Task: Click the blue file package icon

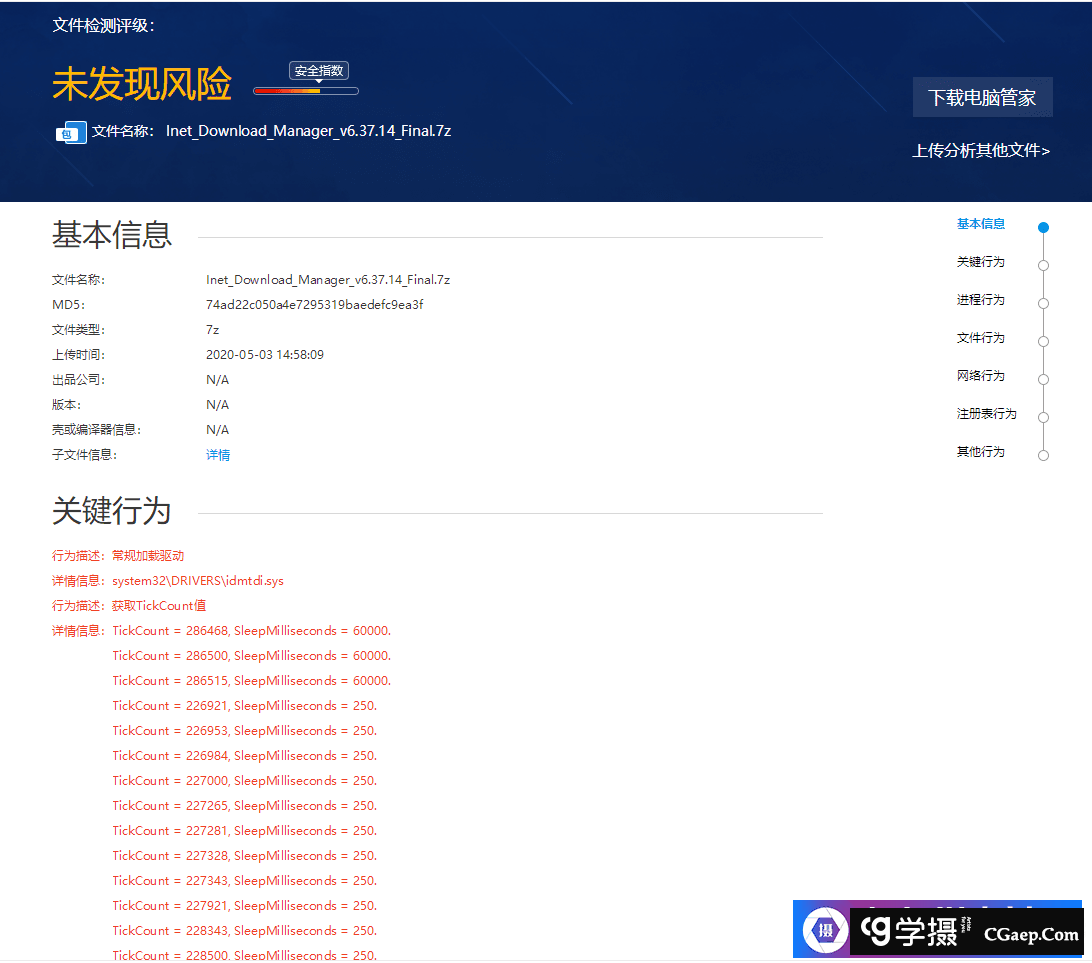Action: click(x=71, y=132)
